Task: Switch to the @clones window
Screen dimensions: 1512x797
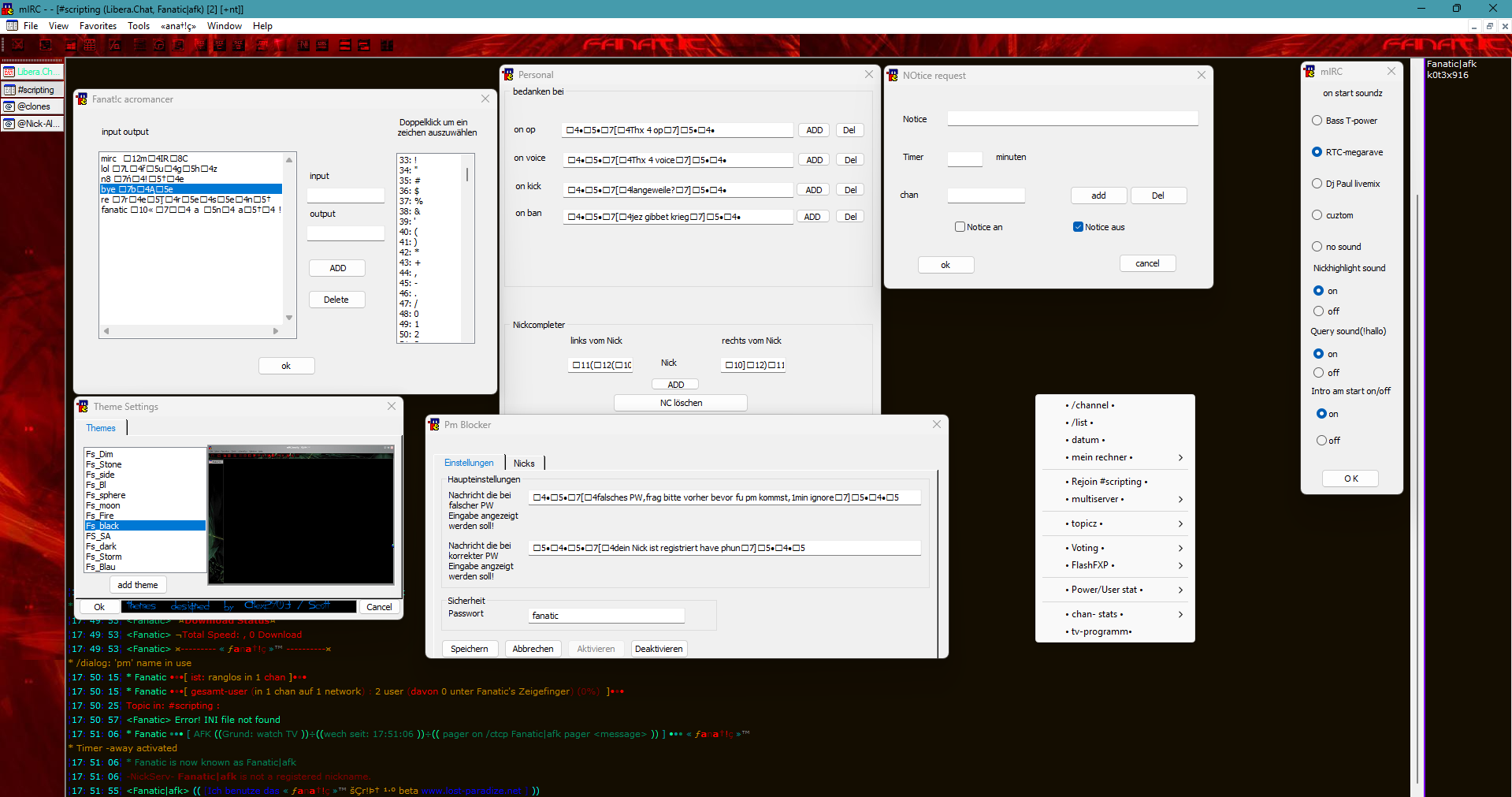Action: pyautogui.click(x=32, y=106)
